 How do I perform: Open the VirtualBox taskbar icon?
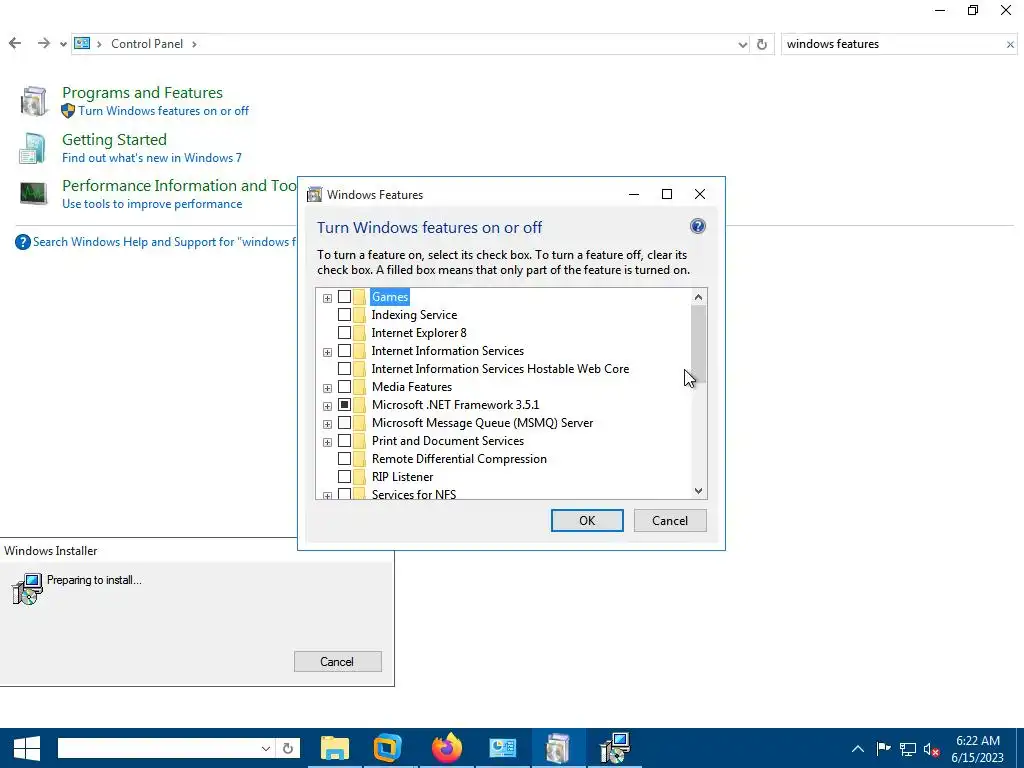pyautogui.click(x=387, y=748)
